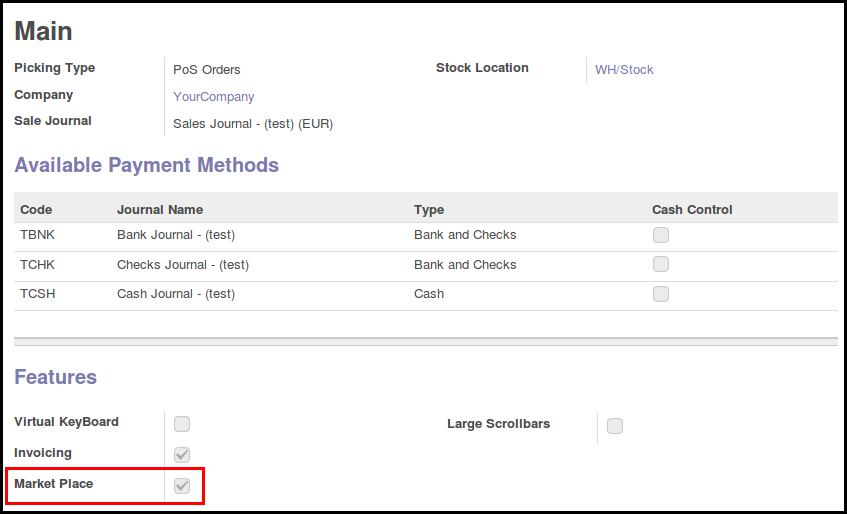Screen dimensions: 847x514
Task: Click 'Cash Journal - (test)' row name
Action: tap(176, 294)
